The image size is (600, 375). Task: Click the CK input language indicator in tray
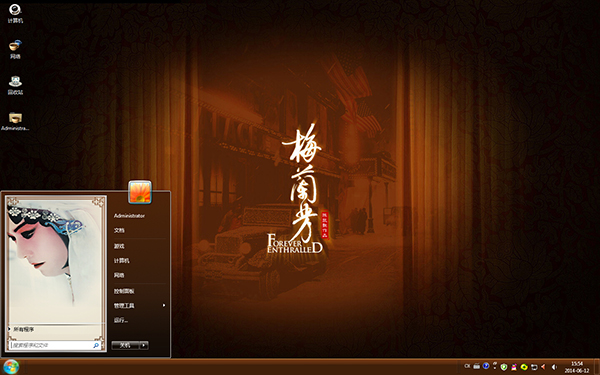[x=467, y=366]
